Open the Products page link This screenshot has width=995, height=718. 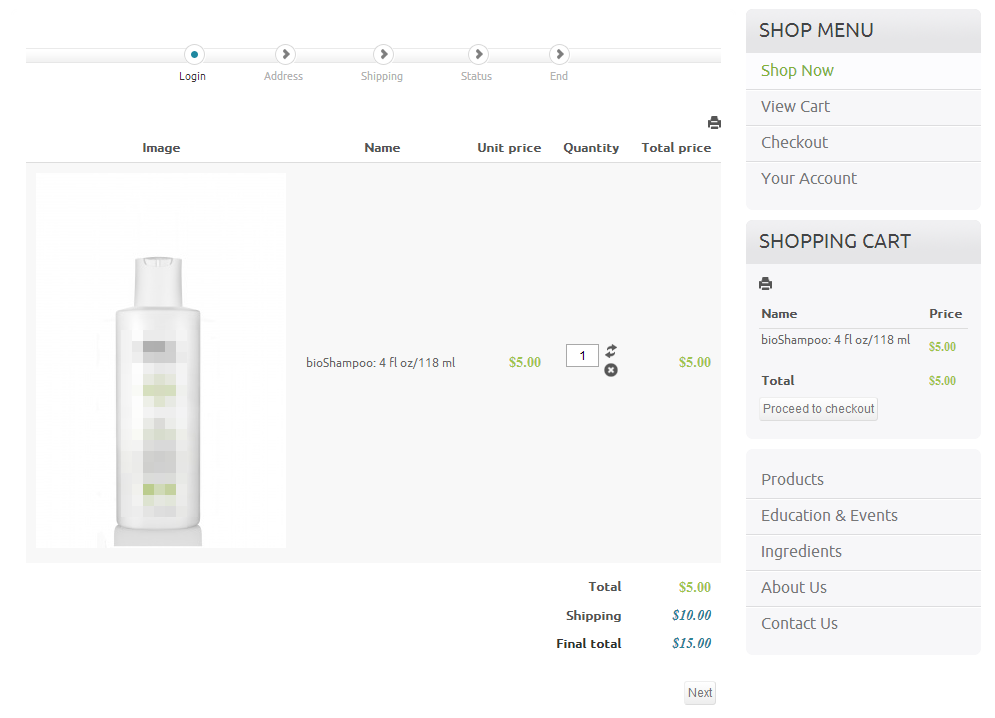tap(792, 479)
